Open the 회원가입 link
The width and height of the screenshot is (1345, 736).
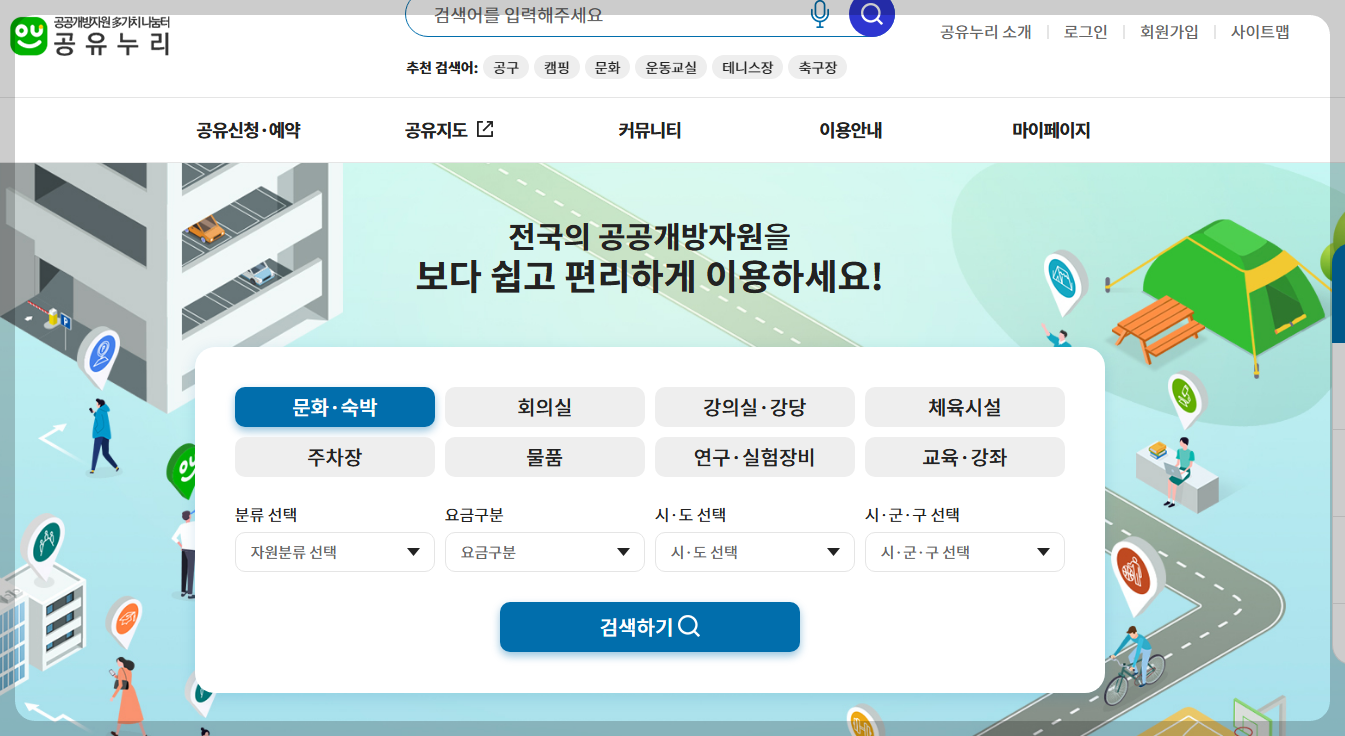pyautogui.click(x=1169, y=32)
